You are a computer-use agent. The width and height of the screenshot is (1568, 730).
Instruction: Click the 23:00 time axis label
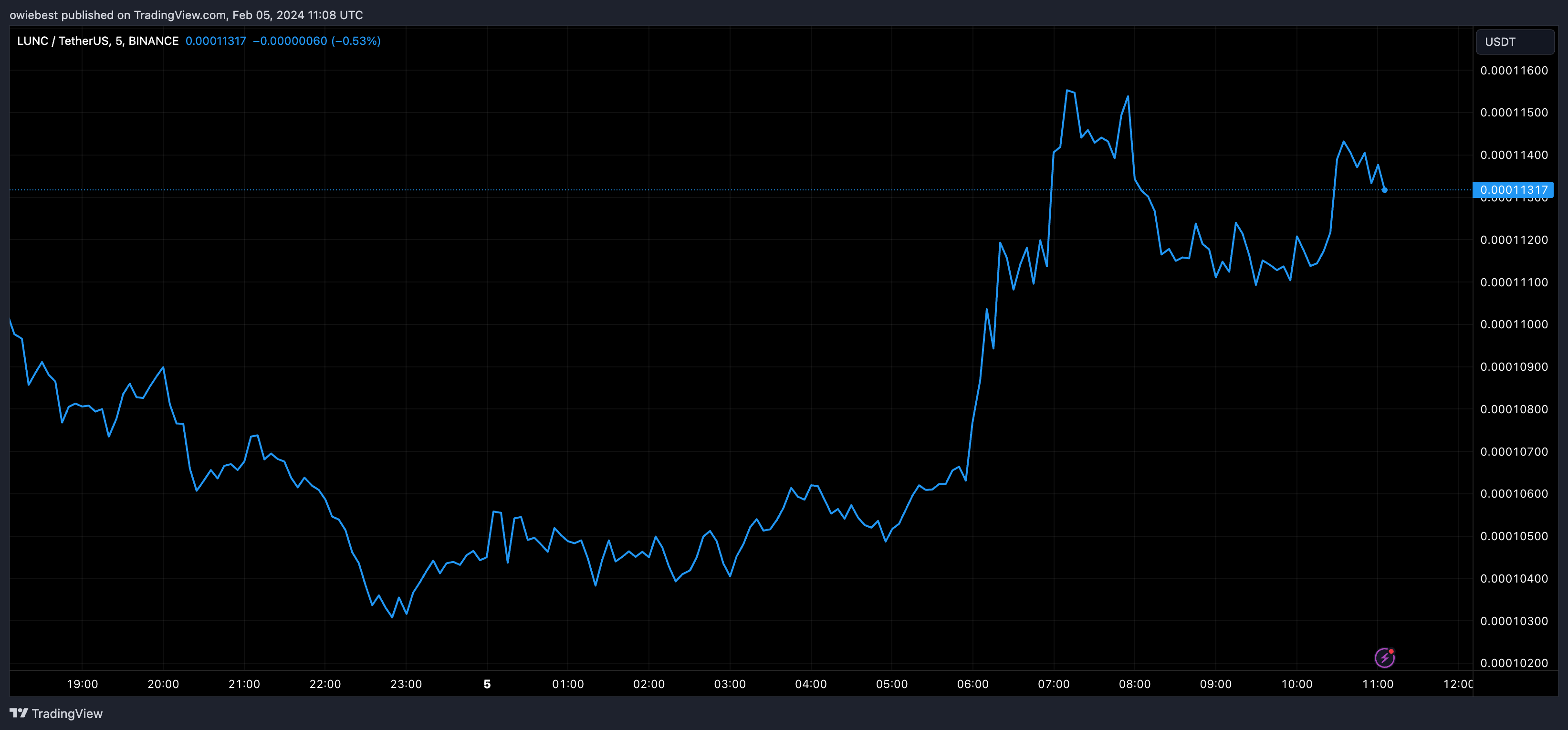pyautogui.click(x=406, y=684)
